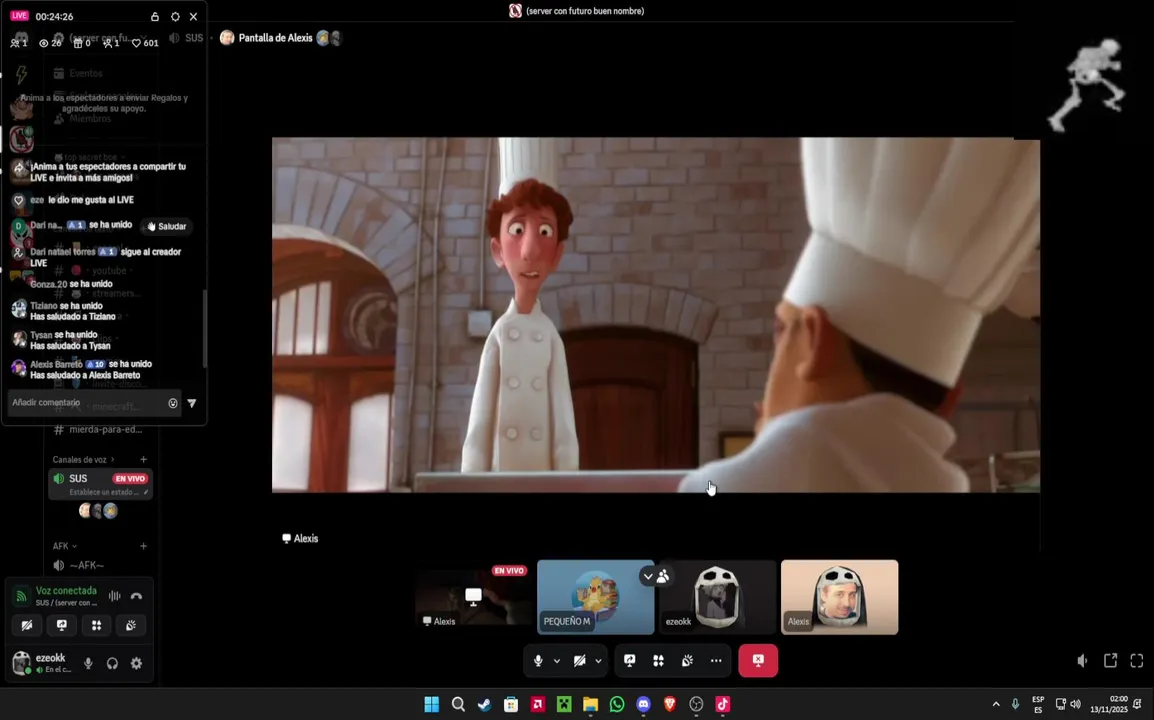Click the Saludar button for Dari
The image size is (1154, 720).
[x=166, y=226]
